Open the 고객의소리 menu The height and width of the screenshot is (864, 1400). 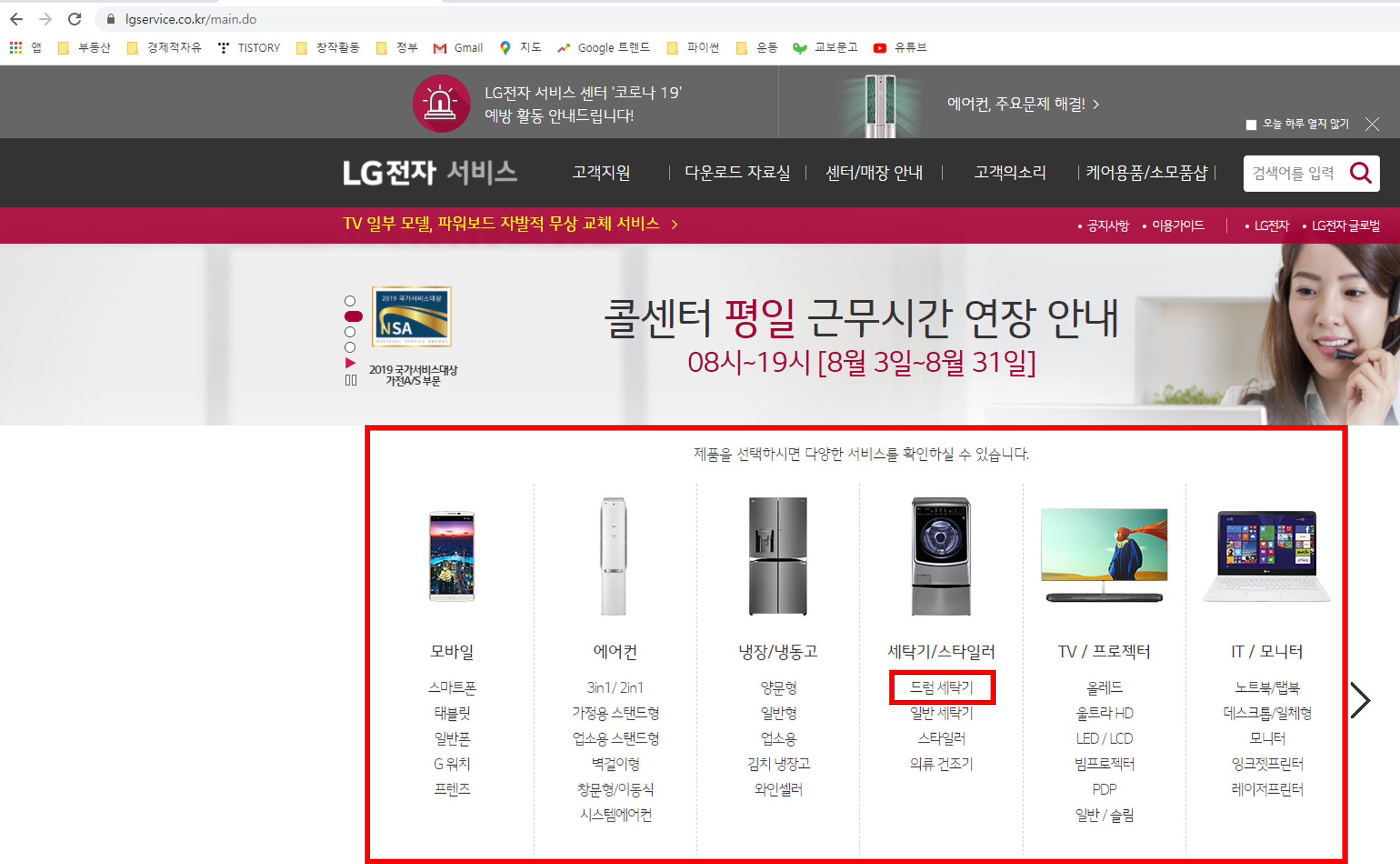pyautogui.click(x=1010, y=172)
